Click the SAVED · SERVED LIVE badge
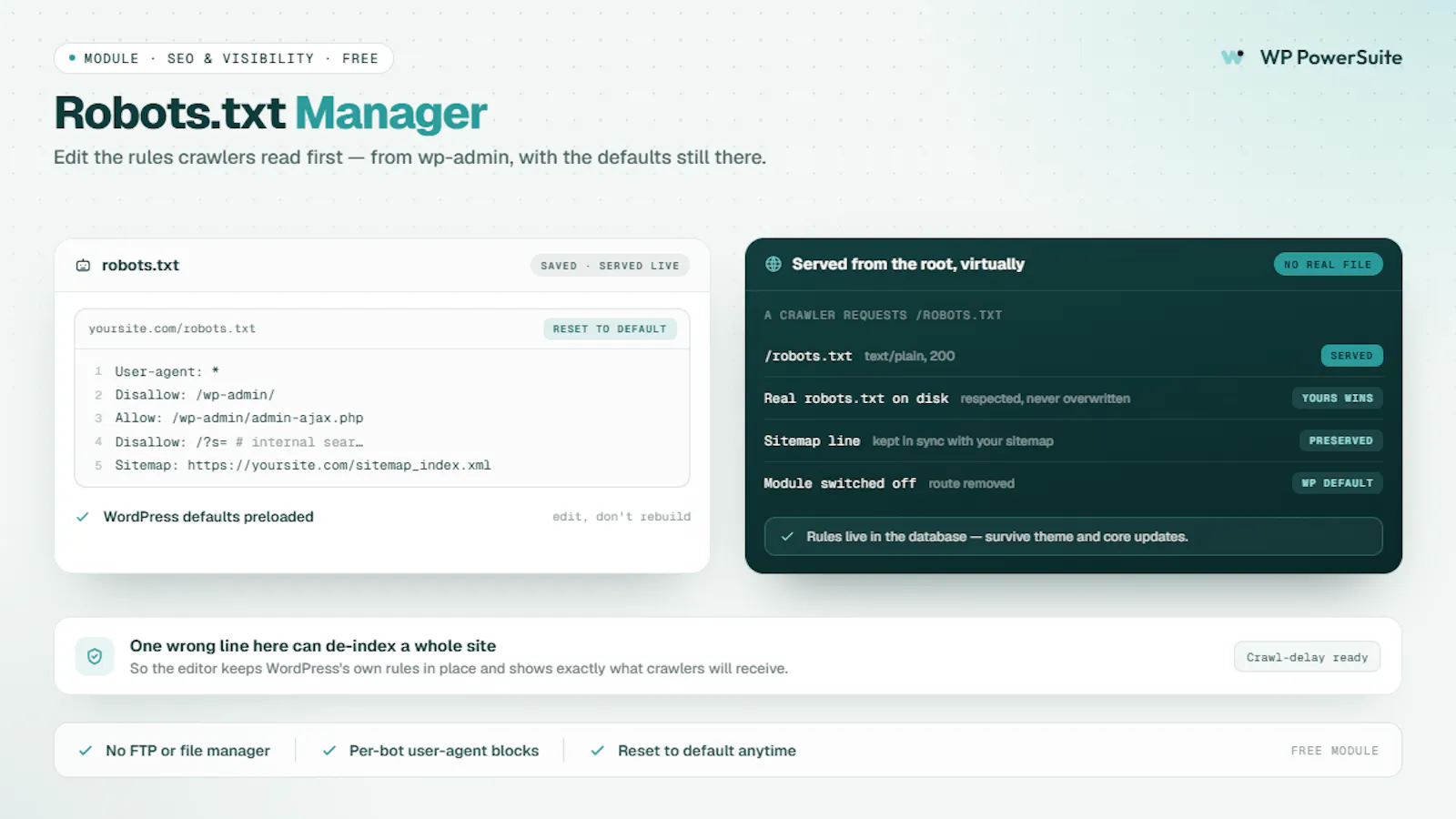 610,266
